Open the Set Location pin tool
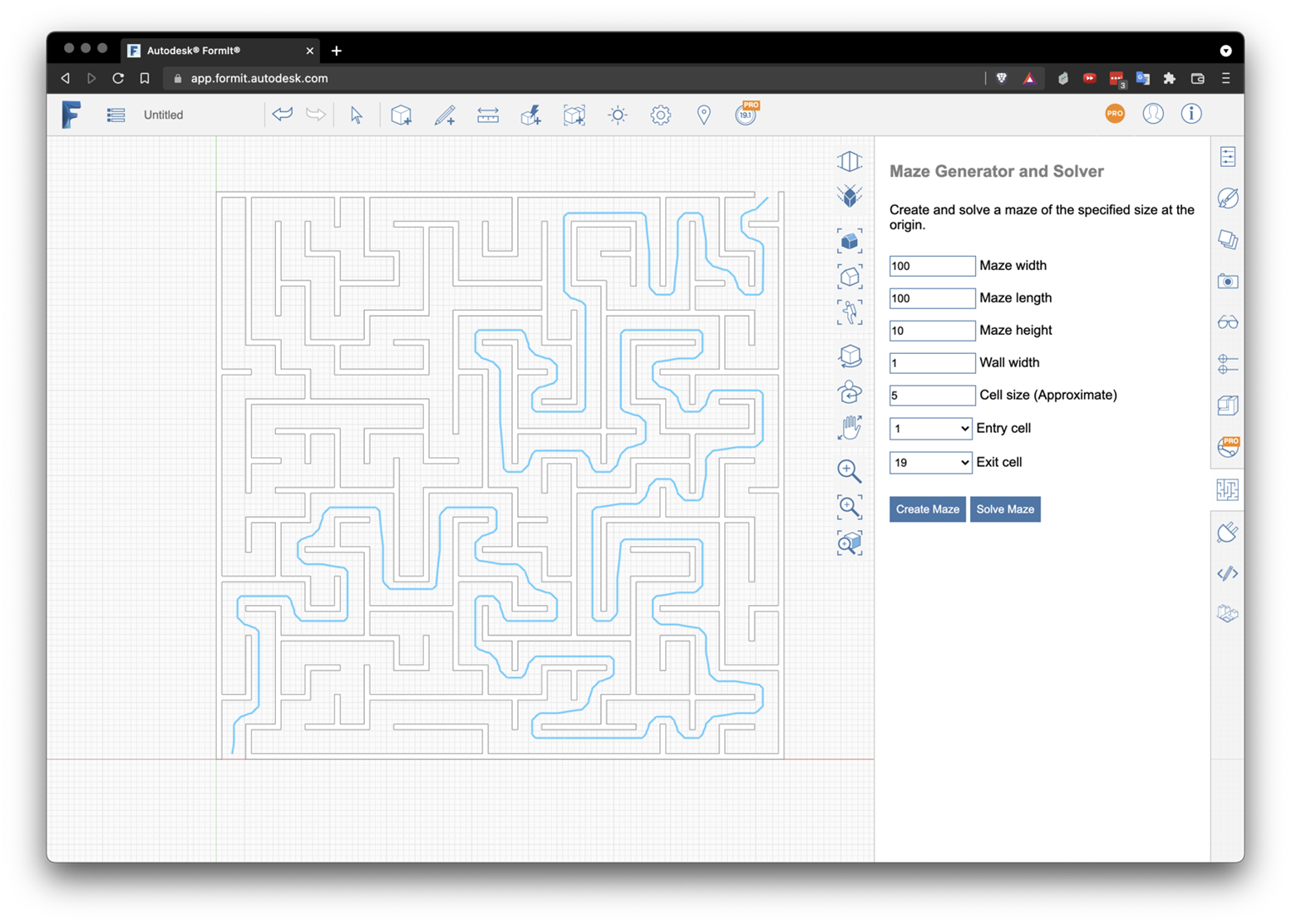This screenshot has height=924, width=1291. [703, 115]
